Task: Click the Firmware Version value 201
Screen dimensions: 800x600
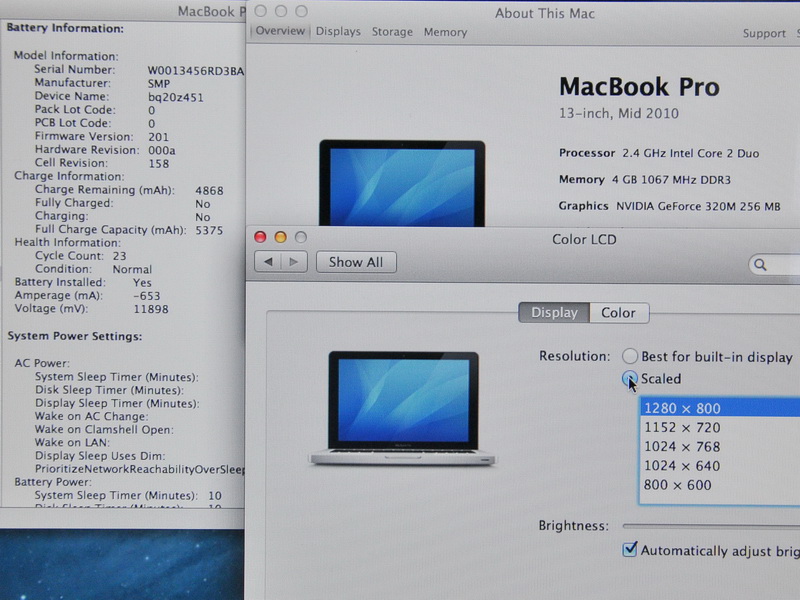Action: coord(158,137)
